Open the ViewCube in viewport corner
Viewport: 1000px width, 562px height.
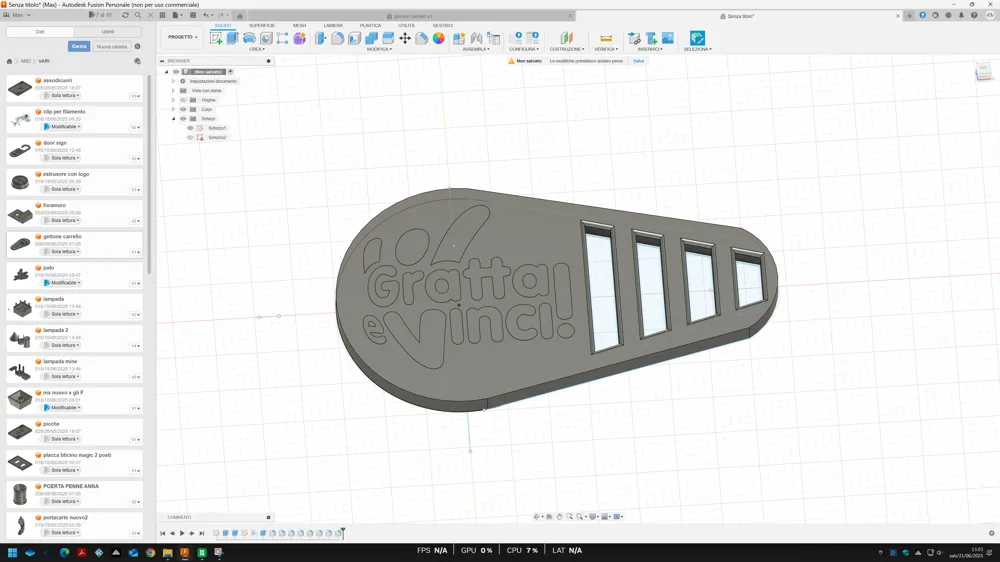(983, 70)
